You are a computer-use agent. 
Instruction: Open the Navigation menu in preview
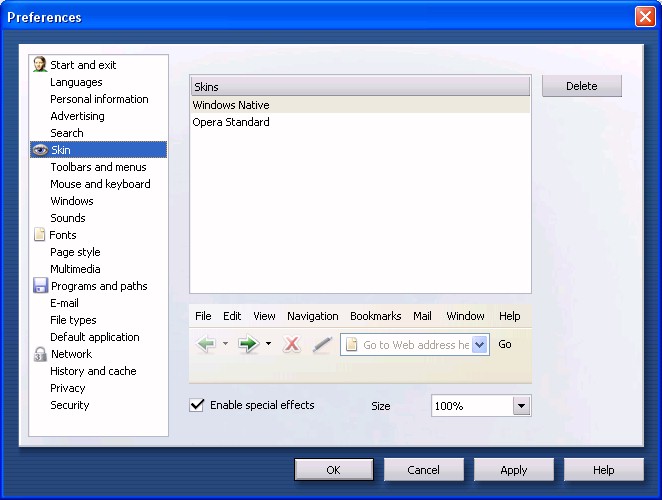[x=312, y=316]
